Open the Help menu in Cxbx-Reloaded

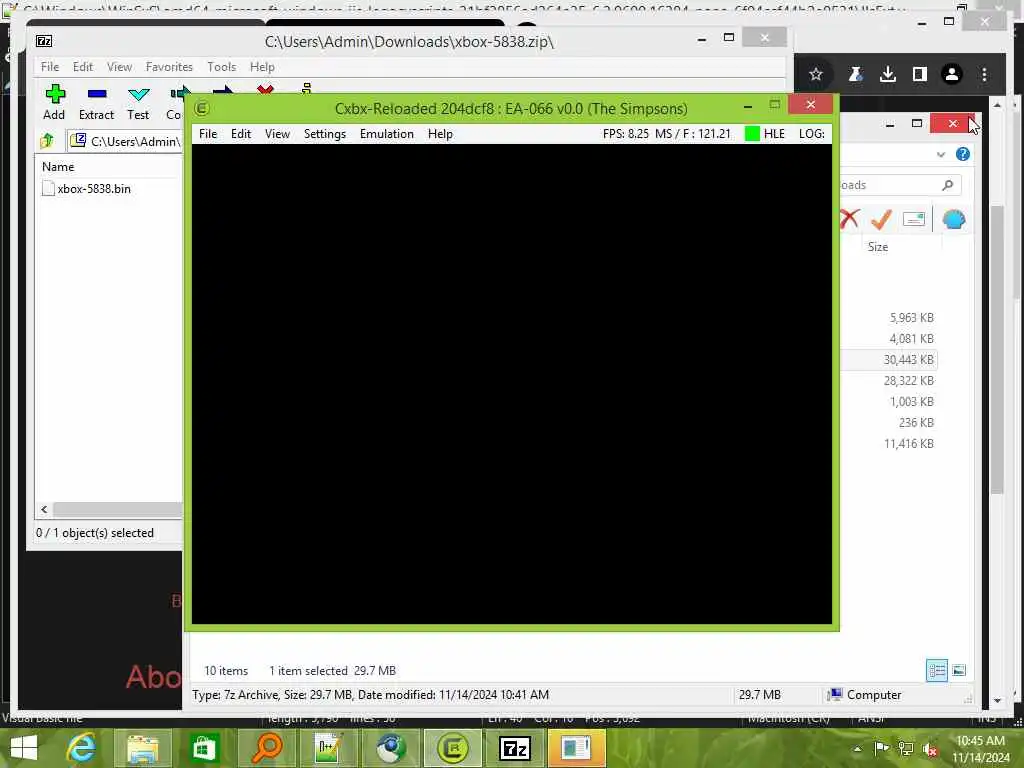click(x=440, y=134)
